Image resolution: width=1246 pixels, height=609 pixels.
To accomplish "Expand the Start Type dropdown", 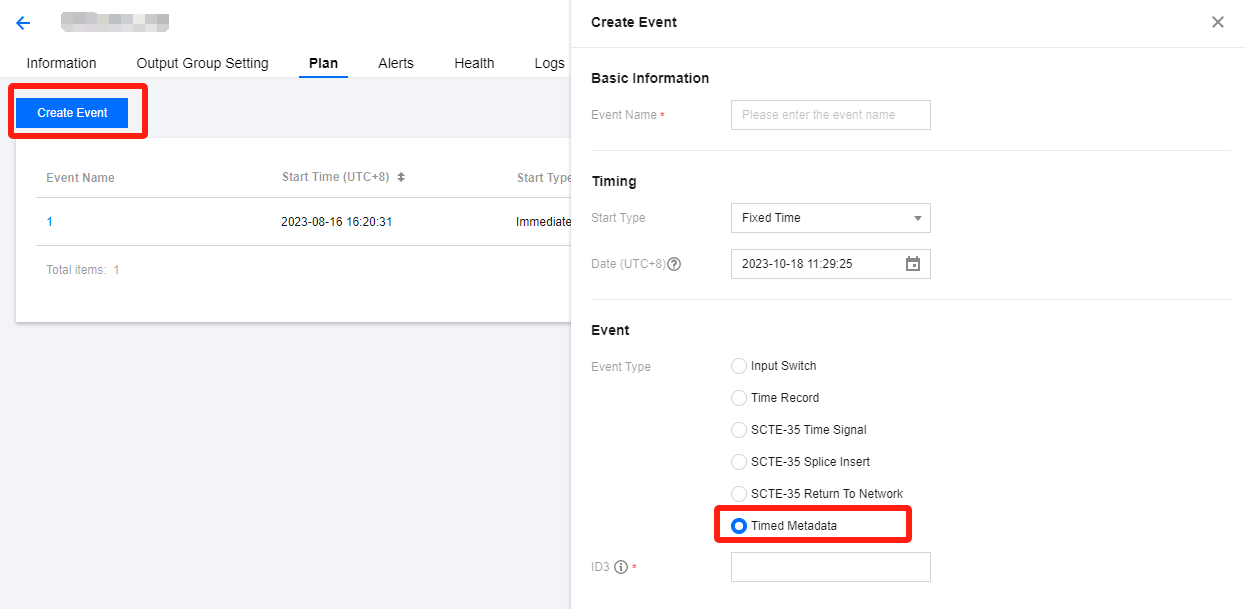I will [830, 218].
